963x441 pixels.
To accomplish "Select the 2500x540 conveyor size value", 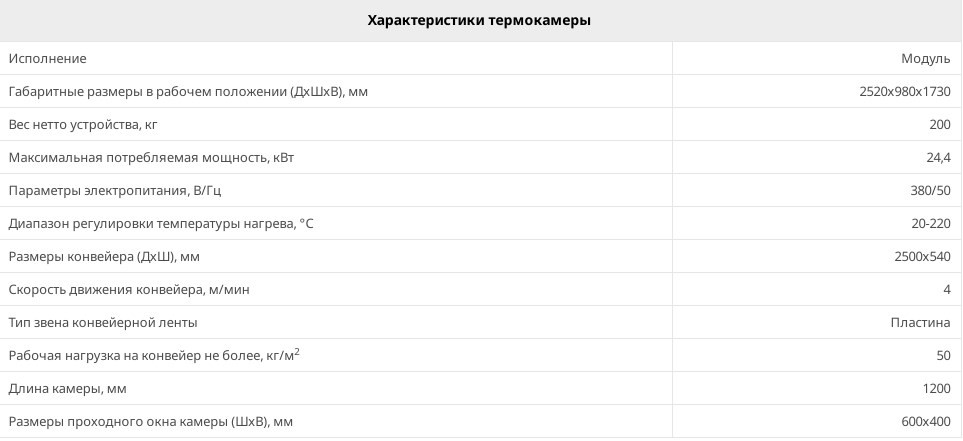I will (x=922, y=257).
